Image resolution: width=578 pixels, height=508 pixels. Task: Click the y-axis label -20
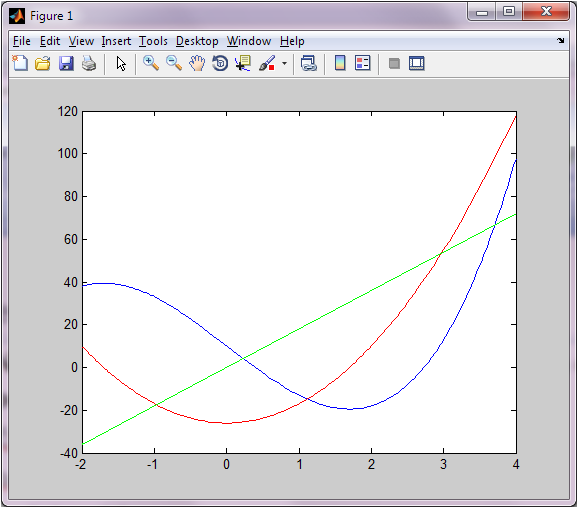tap(69, 410)
